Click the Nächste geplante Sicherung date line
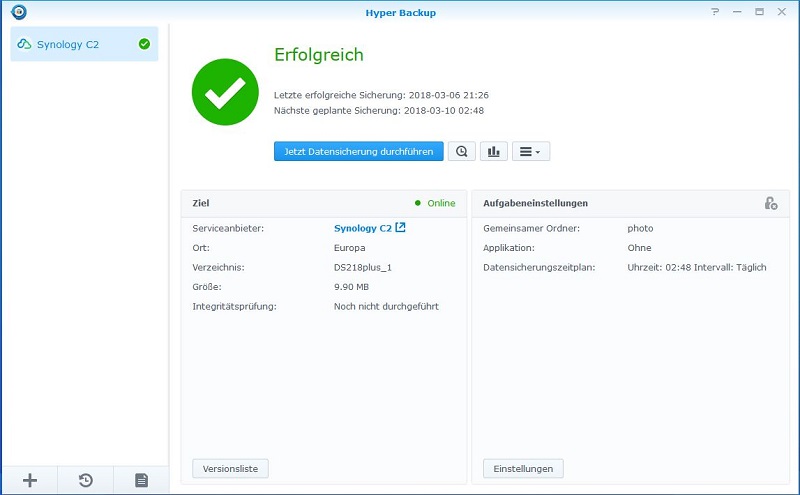 (x=379, y=110)
